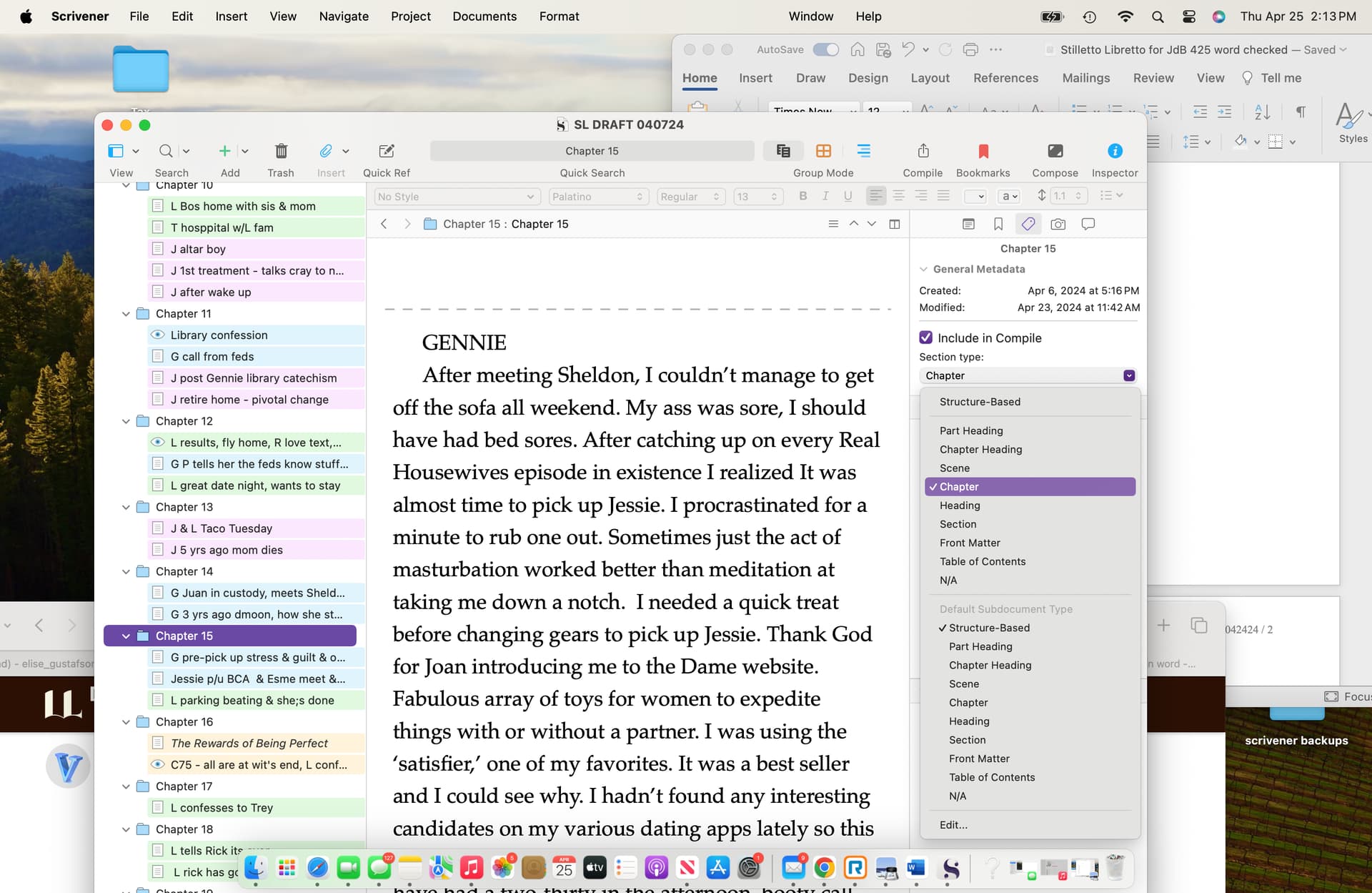Launch Compose mode icon
This screenshot has width=1372, height=893.
(x=1055, y=151)
